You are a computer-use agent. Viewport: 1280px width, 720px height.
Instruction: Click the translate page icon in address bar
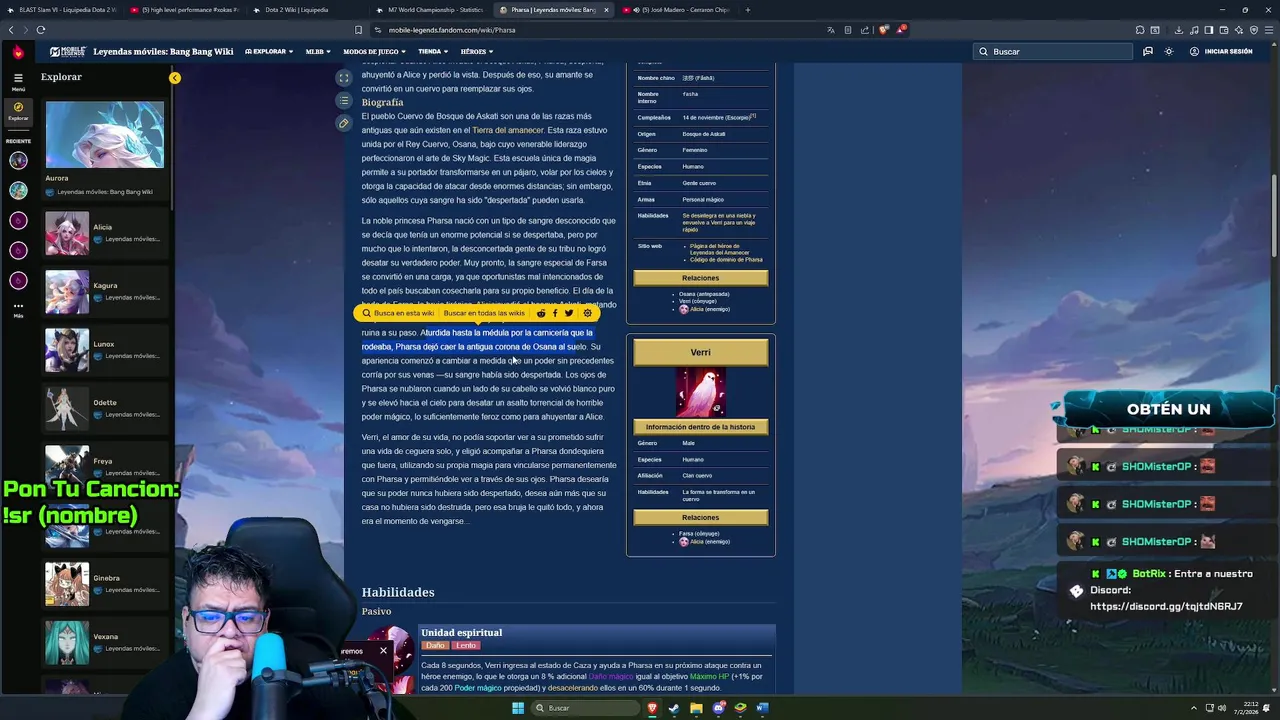point(830,30)
